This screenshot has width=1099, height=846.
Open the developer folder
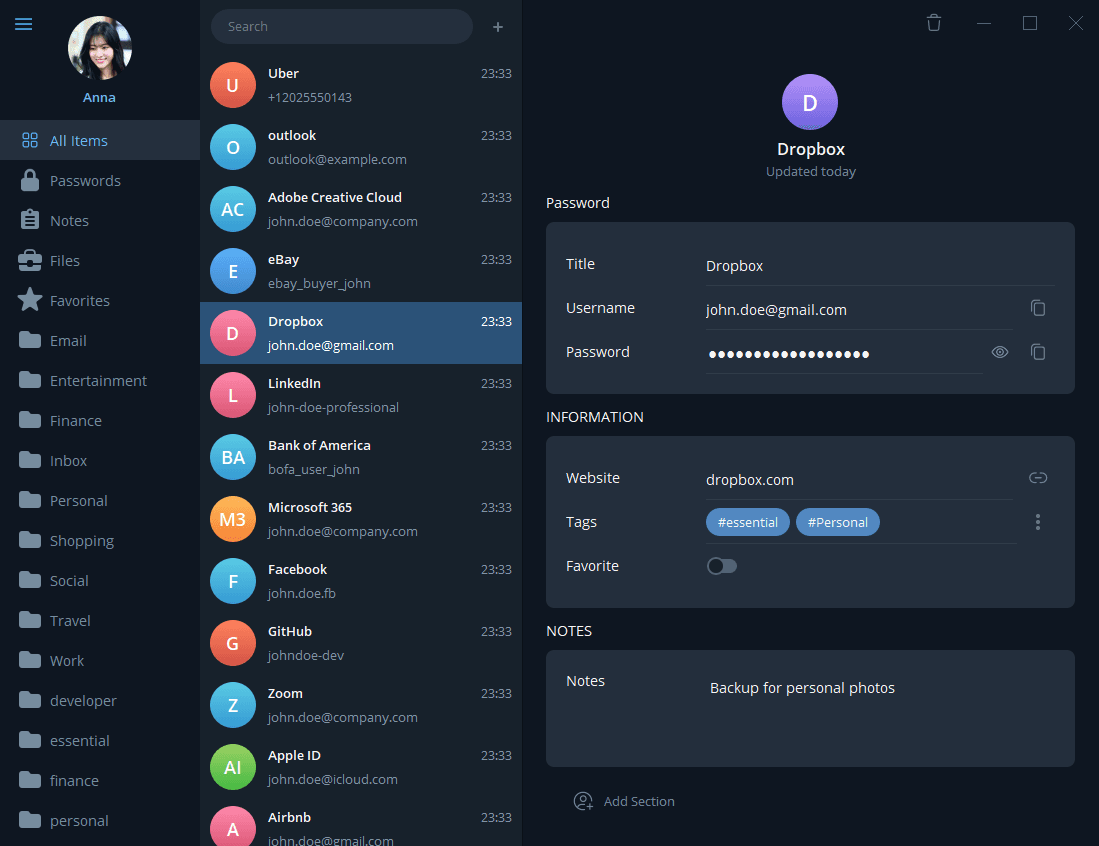coord(100,700)
